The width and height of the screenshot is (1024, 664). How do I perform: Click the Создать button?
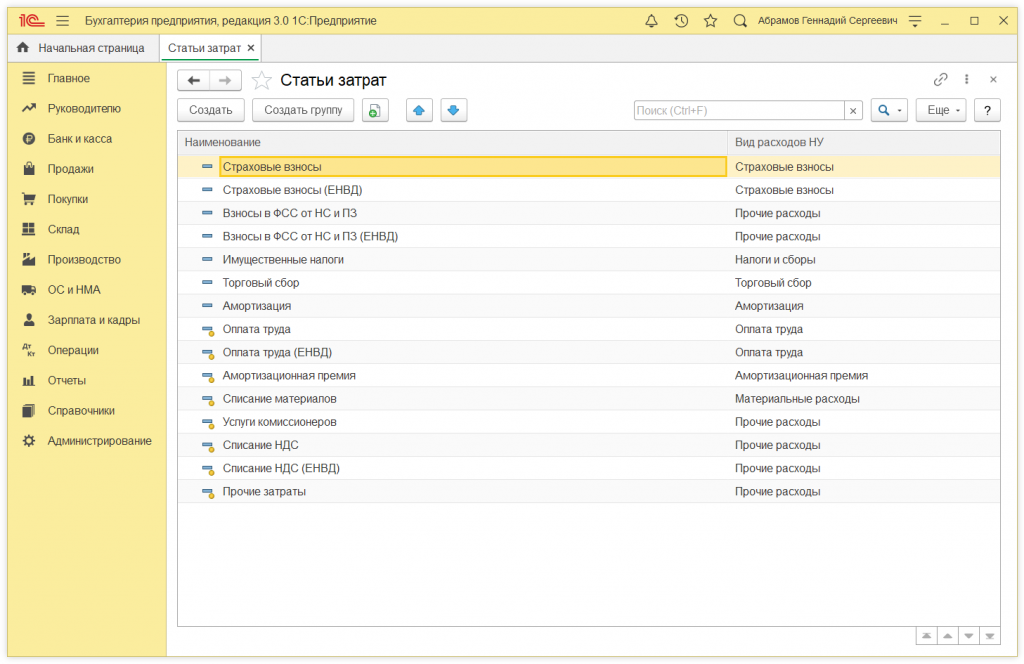pos(211,110)
